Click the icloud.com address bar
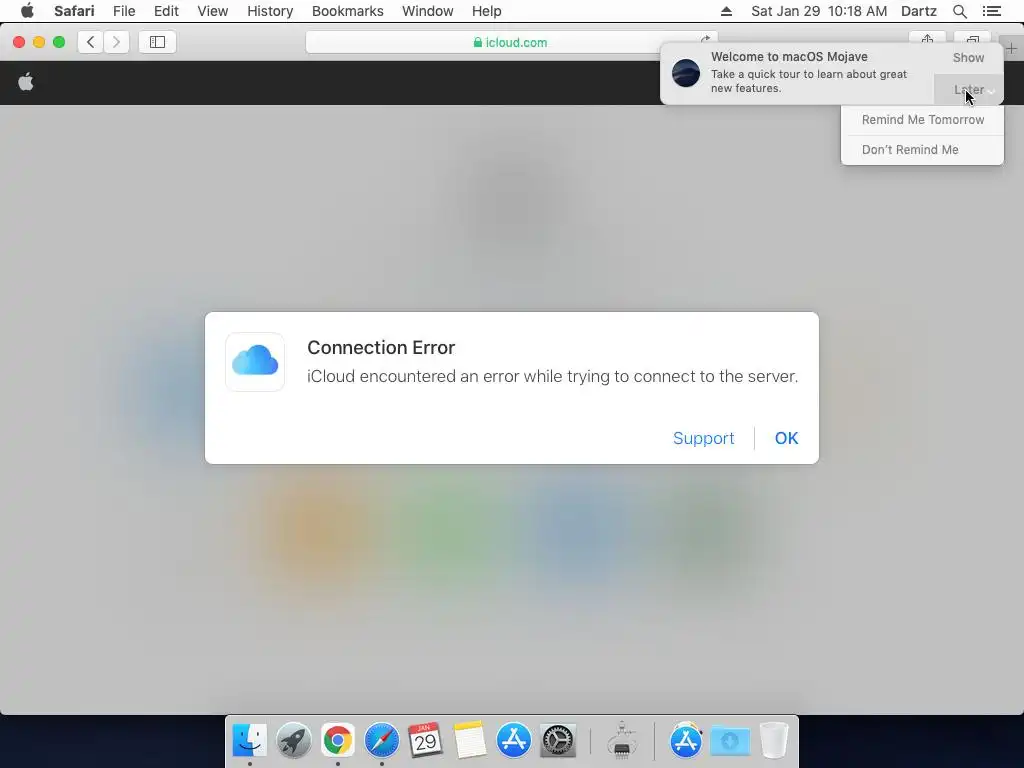 (511, 42)
